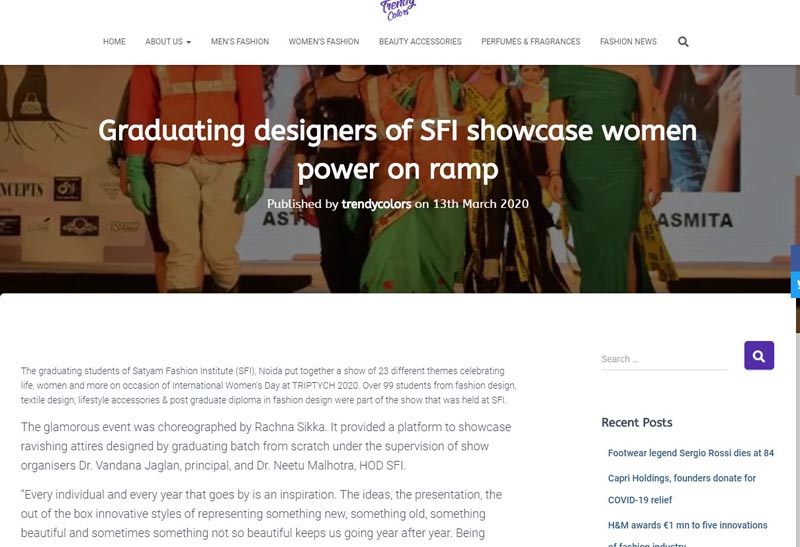Read H&M awards €1 mn post
The image size is (800, 547).
[x=690, y=526]
